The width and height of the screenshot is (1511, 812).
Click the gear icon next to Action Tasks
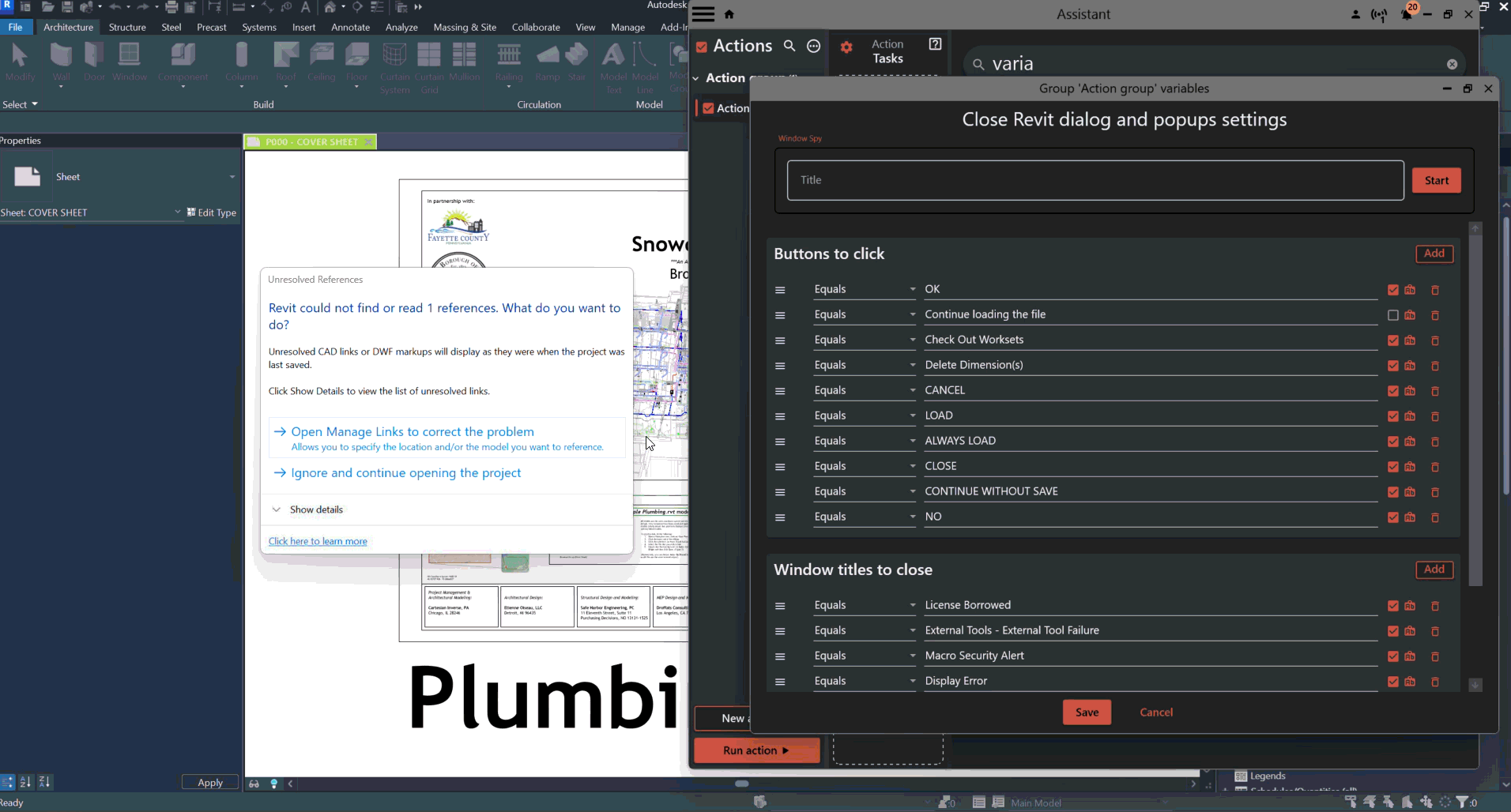[x=846, y=47]
